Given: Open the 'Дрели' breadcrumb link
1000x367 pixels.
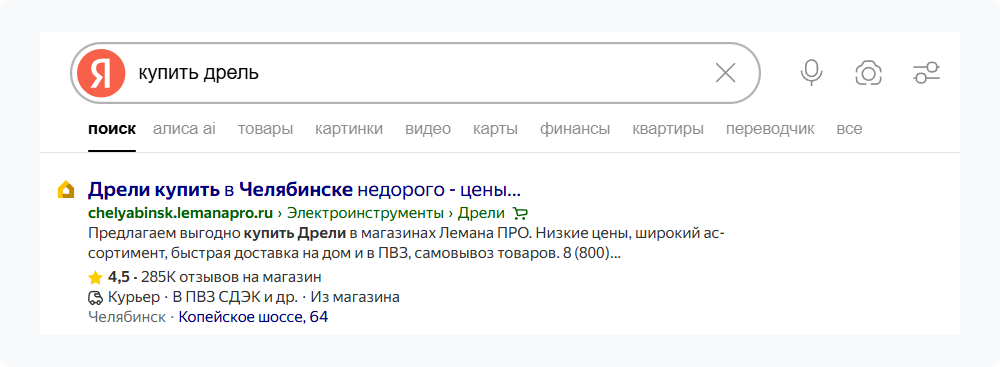Looking at the screenshot, I should pyautogui.click(x=480, y=213).
